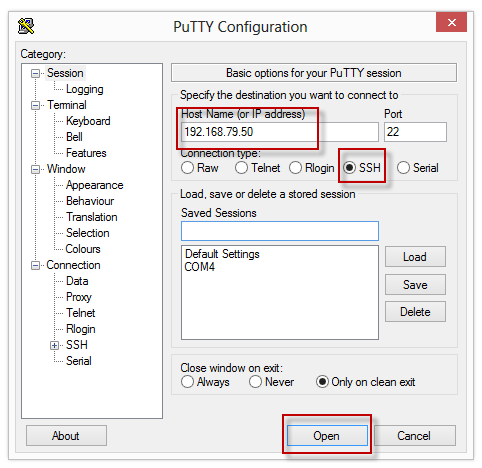482x468 pixels.
Task: Select COM4 in saved sessions list
Action: [x=200, y=267]
